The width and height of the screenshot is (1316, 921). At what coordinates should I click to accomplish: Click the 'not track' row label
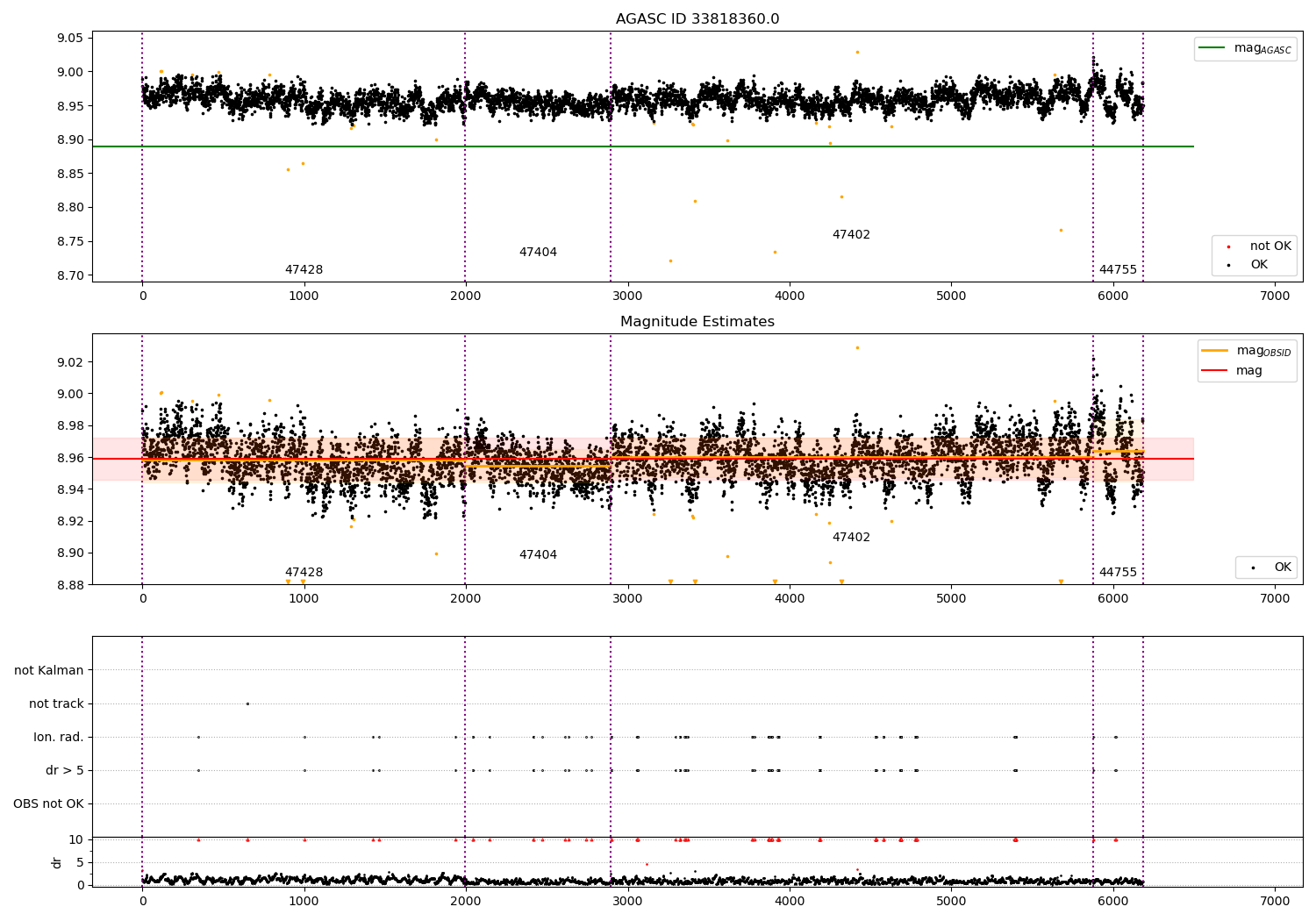[56, 704]
